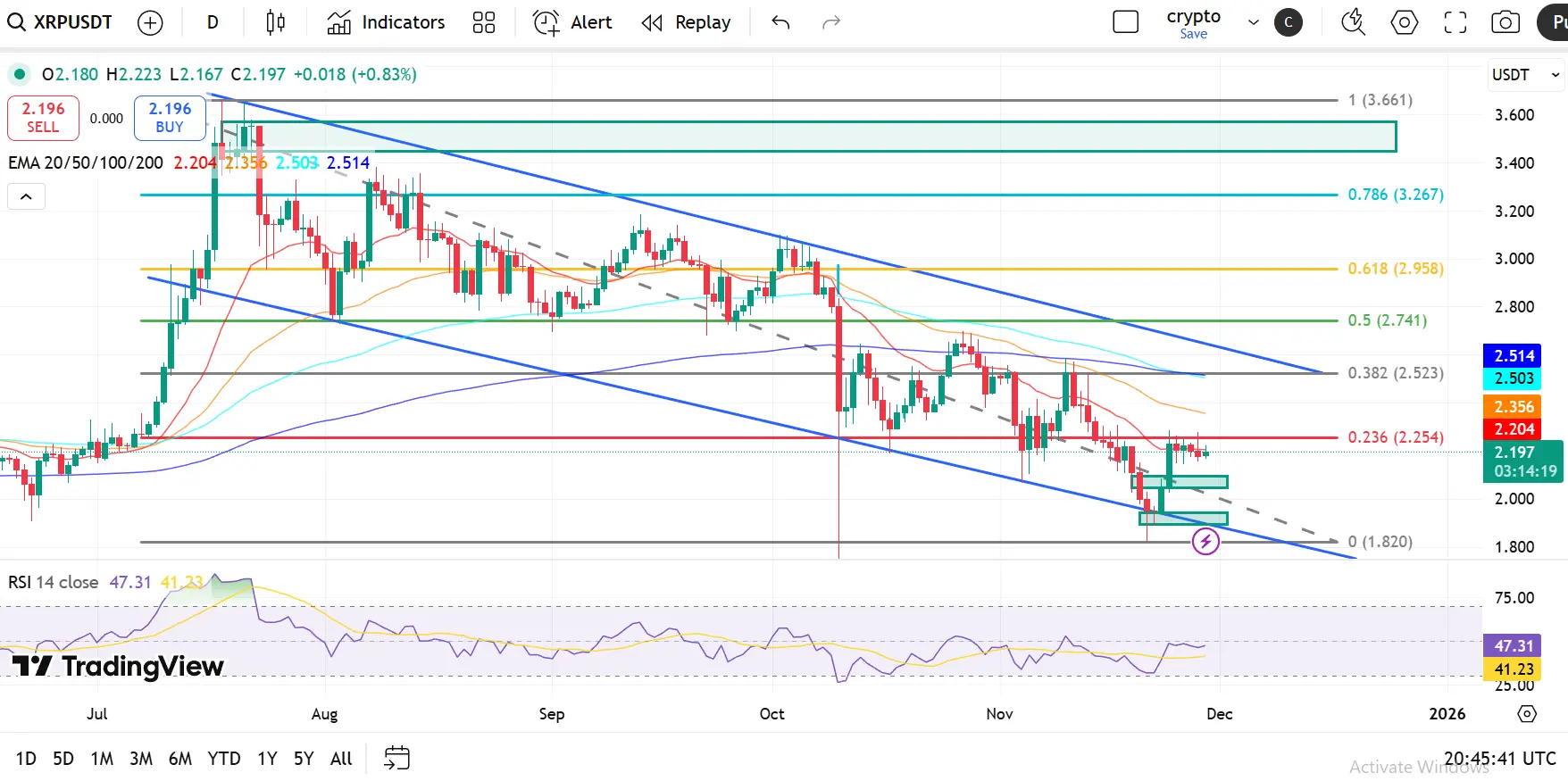Open chart settings hexagon icon
1568x781 pixels.
1405,22
